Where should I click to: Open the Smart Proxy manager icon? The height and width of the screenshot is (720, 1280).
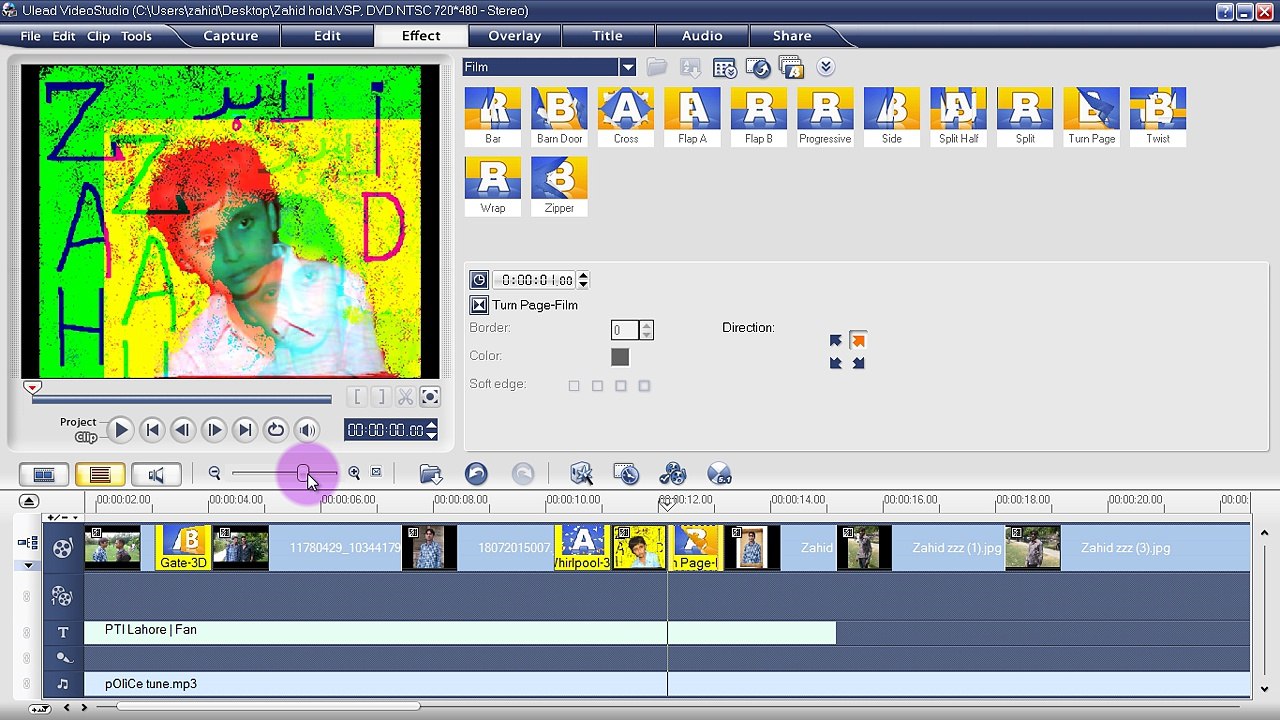pyautogui.click(x=581, y=474)
